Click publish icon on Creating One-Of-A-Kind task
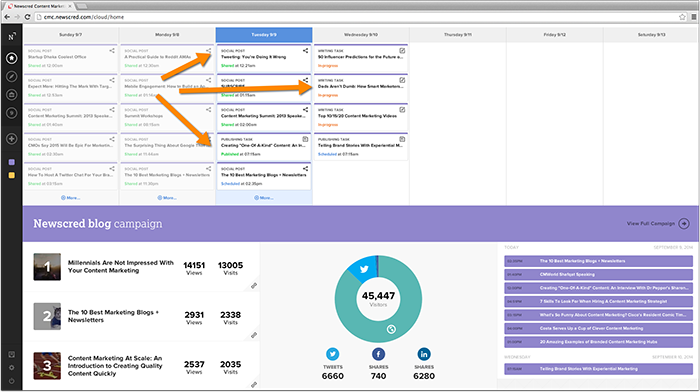The image size is (700, 392). point(305,139)
